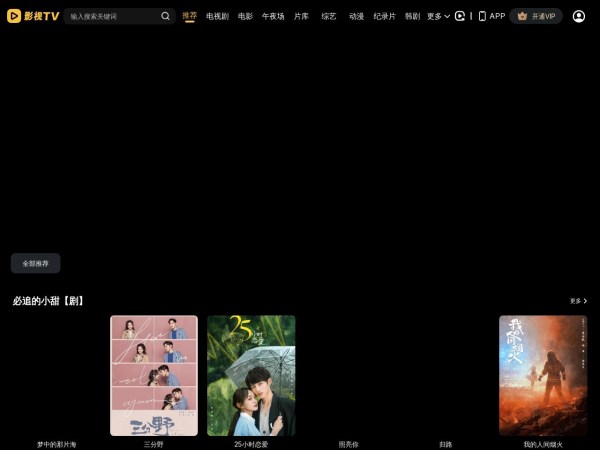
Task: Expand the 更多 dropdown in navigation
Action: [438, 16]
